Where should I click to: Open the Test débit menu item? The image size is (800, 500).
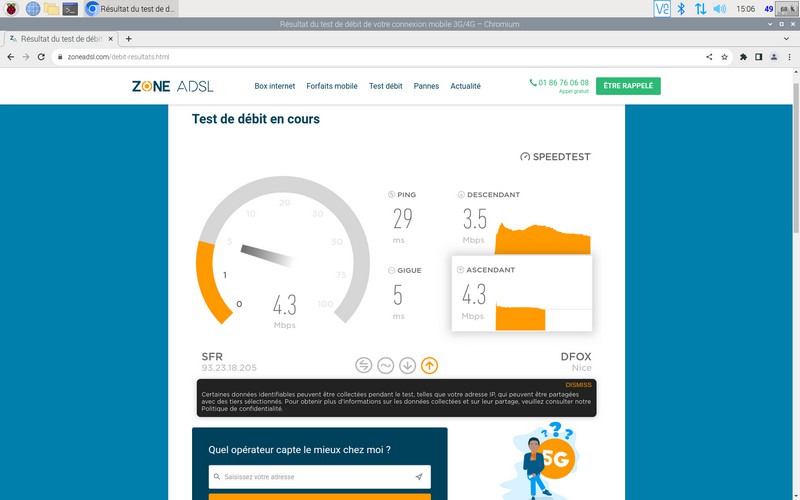386,86
